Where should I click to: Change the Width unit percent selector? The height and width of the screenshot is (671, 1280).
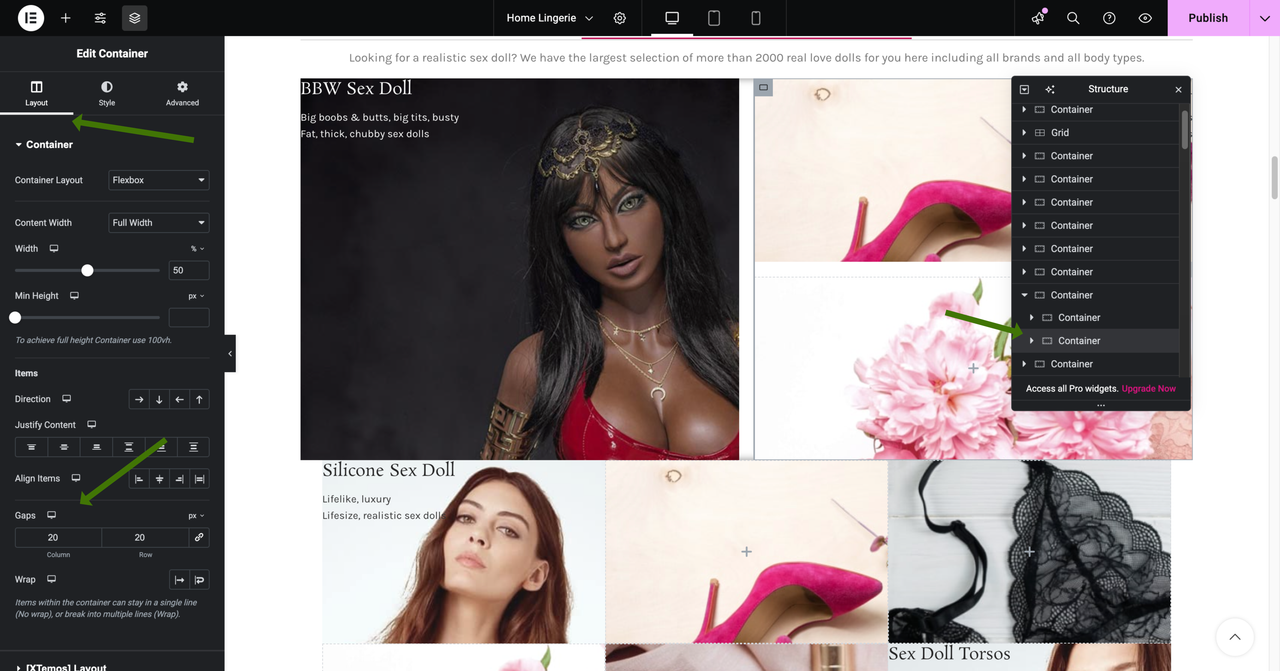click(197, 249)
